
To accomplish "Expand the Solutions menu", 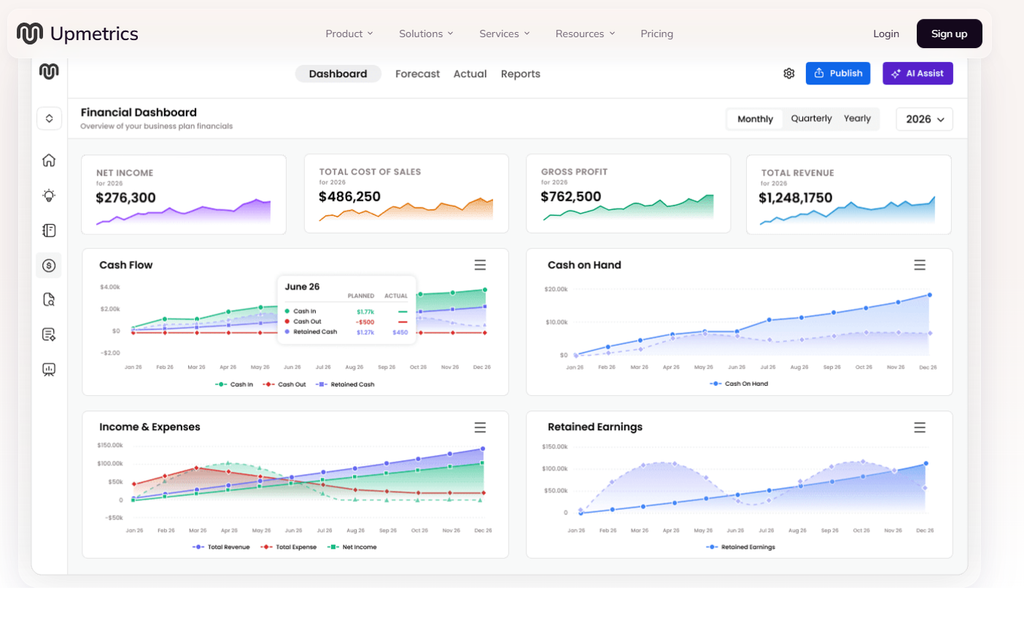I will pyautogui.click(x=426, y=33).
